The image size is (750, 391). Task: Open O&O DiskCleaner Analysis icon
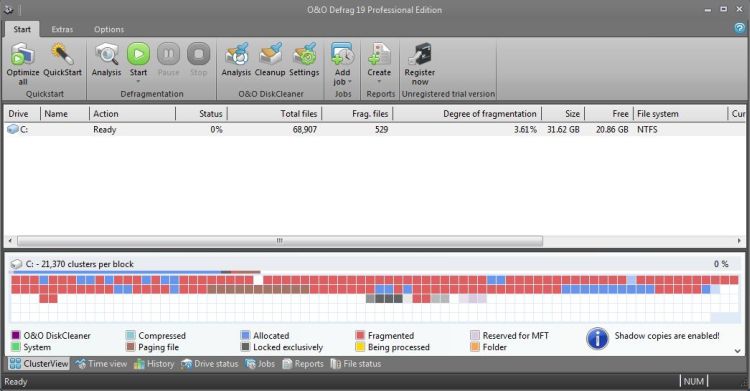pyautogui.click(x=236, y=54)
